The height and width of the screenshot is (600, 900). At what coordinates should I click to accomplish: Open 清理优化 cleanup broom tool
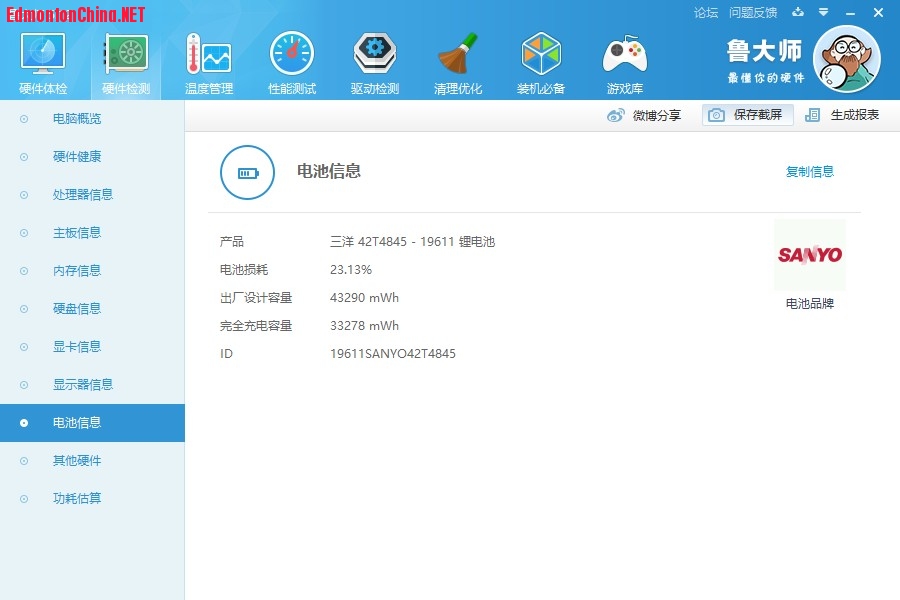457,63
